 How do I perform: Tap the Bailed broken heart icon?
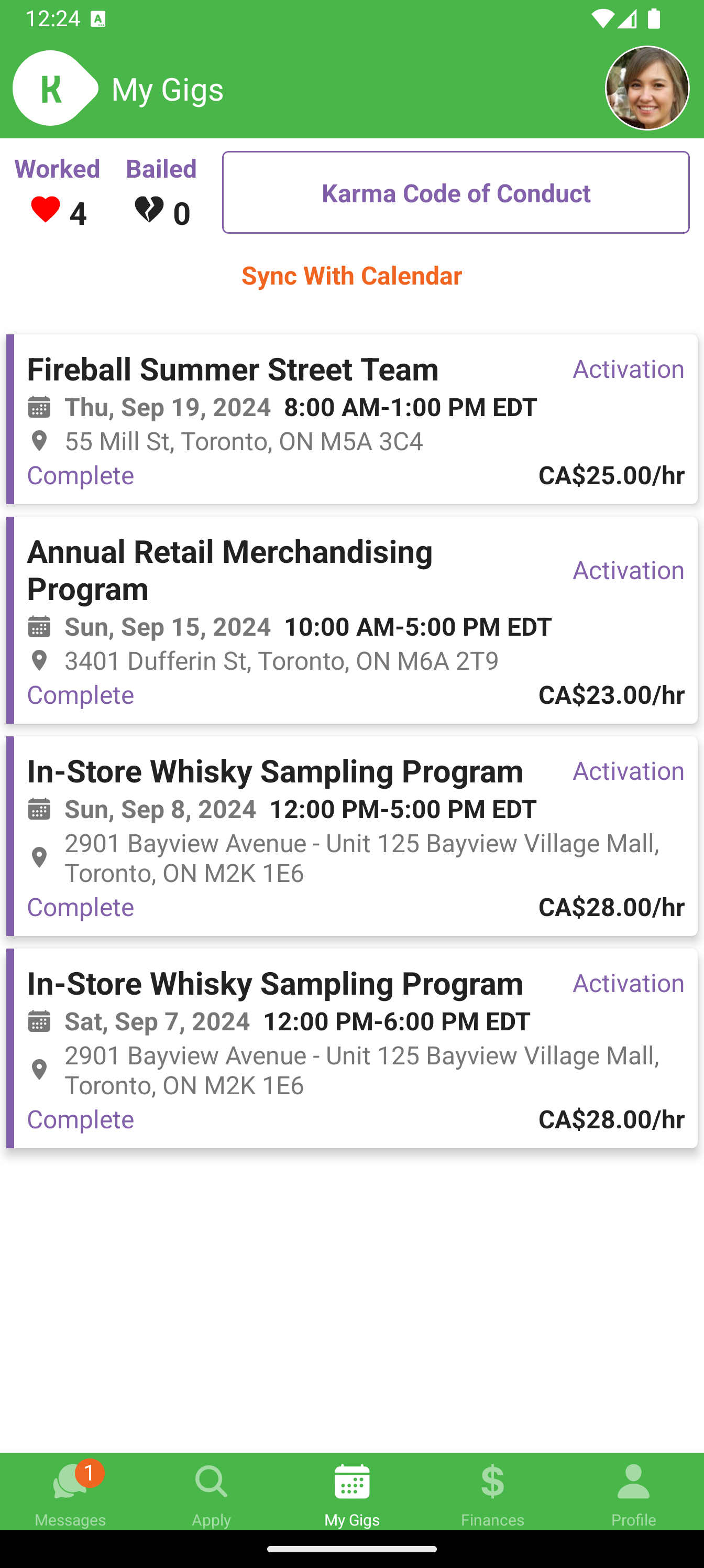(149, 210)
